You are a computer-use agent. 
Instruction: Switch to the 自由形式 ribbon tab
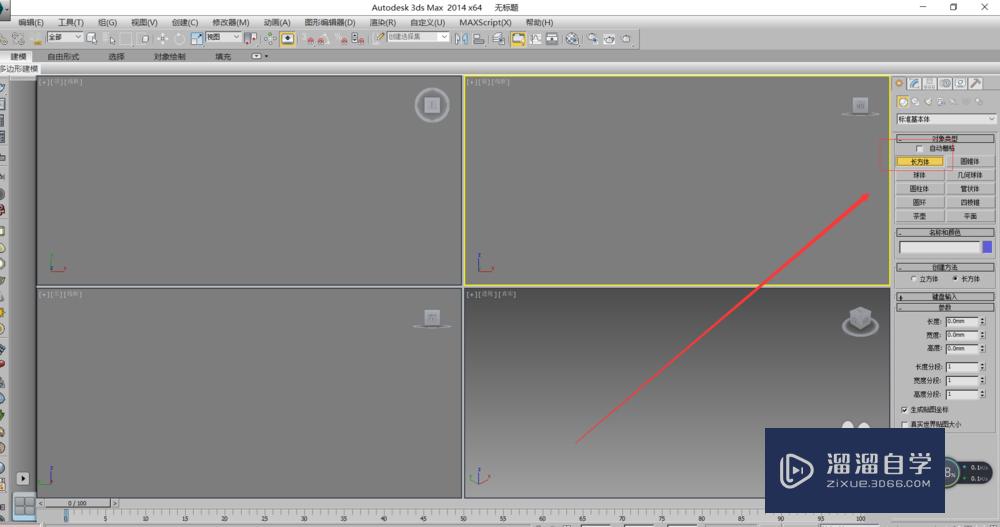63,57
